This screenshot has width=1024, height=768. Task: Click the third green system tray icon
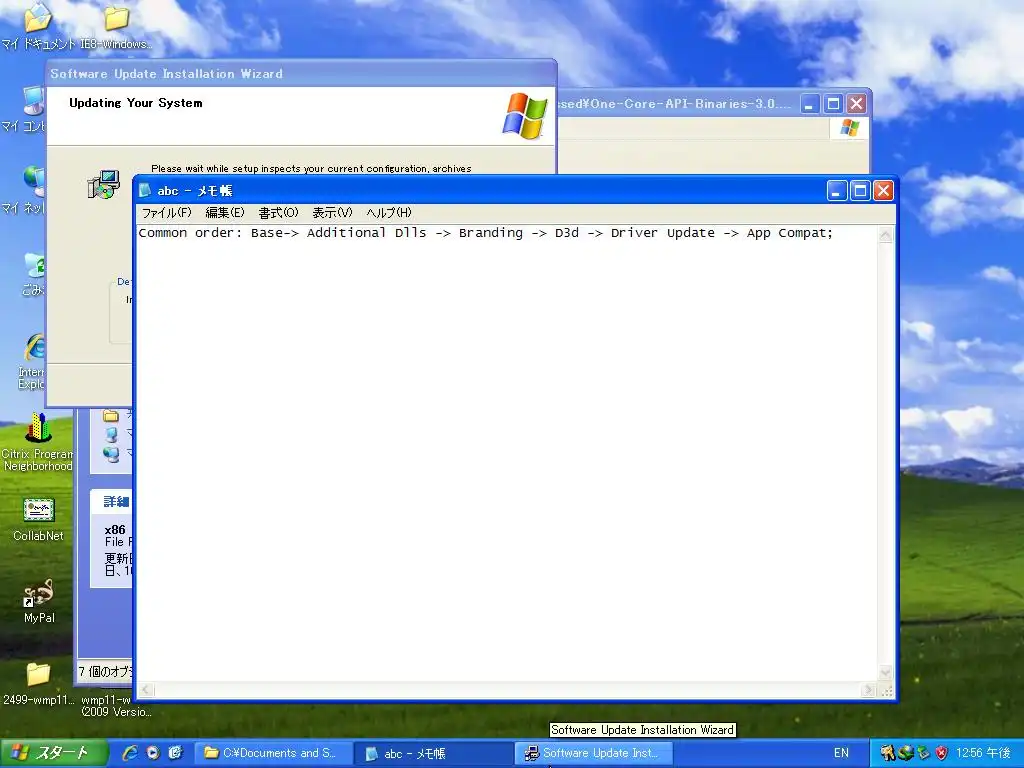pos(923,753)
